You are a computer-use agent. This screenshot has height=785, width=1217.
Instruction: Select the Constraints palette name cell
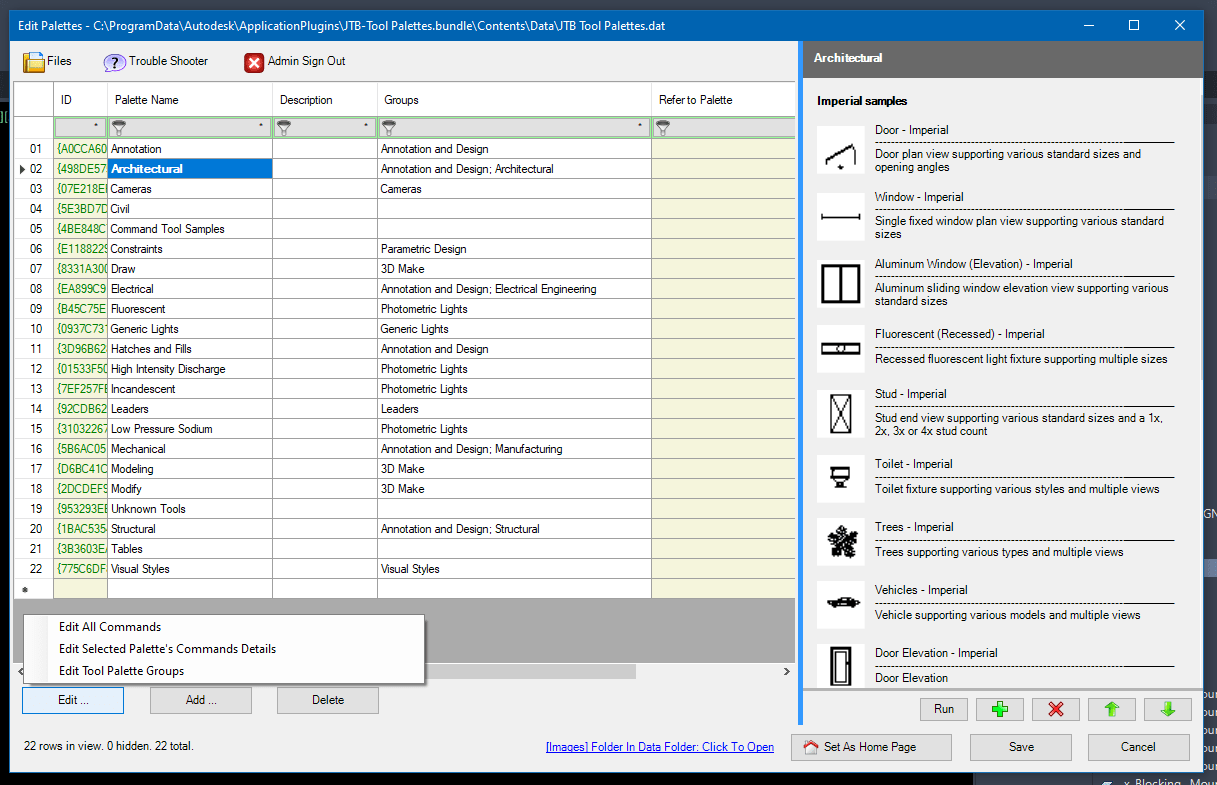point(190,249)
